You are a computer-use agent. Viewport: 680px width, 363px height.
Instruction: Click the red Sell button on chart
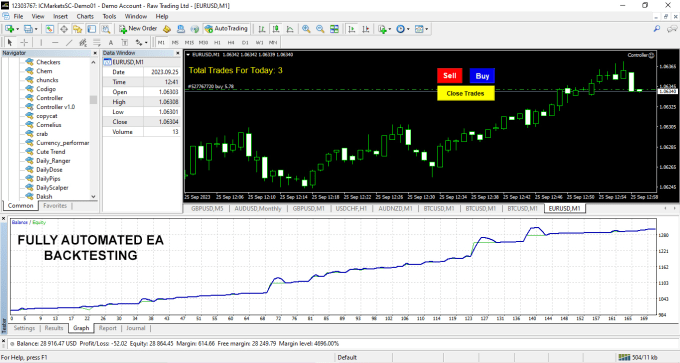click(450, 75)
